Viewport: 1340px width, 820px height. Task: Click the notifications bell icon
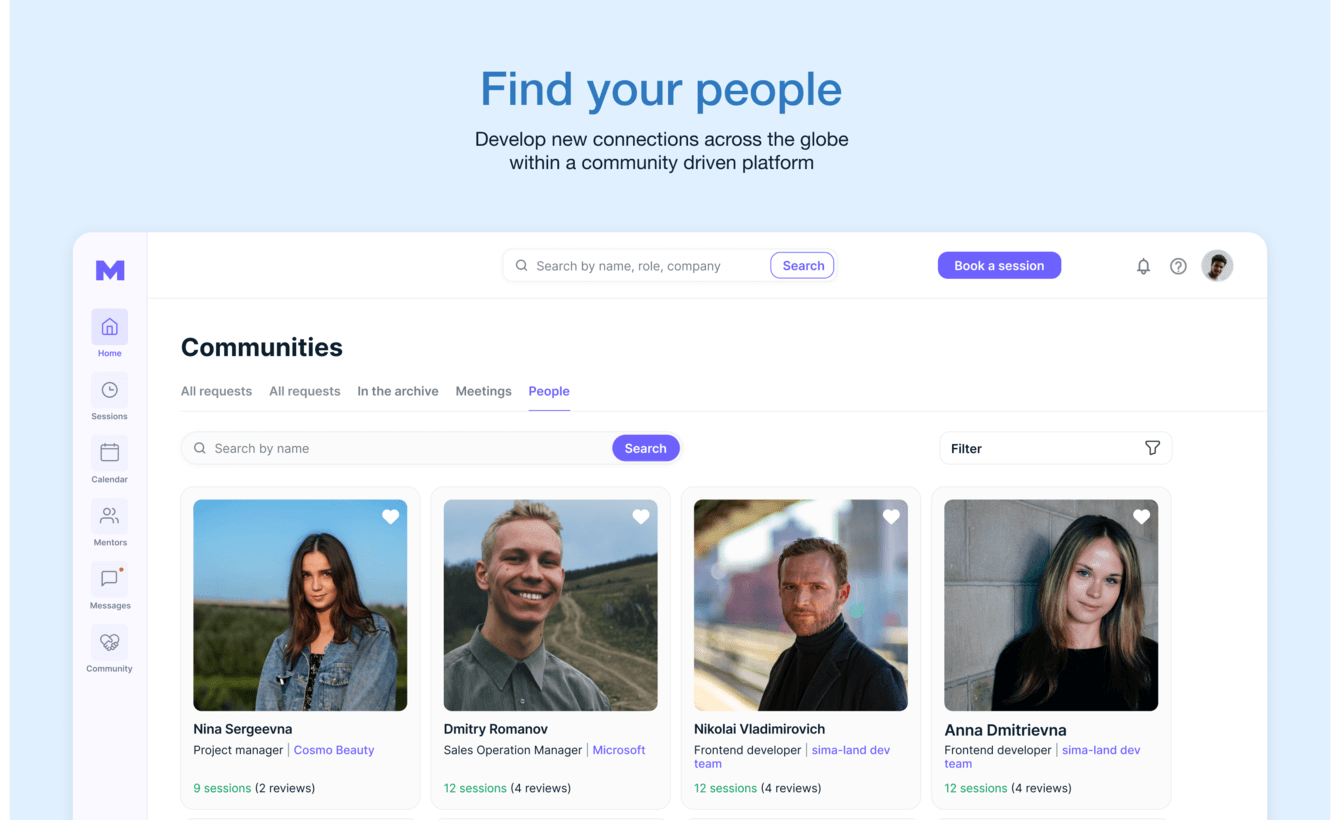(x=1143, y=266)
